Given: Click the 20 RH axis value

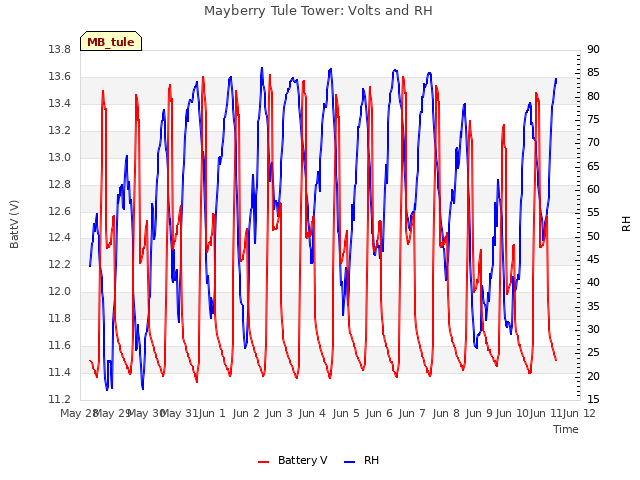Looking at the screenshot, I should (x=593, y=376).
